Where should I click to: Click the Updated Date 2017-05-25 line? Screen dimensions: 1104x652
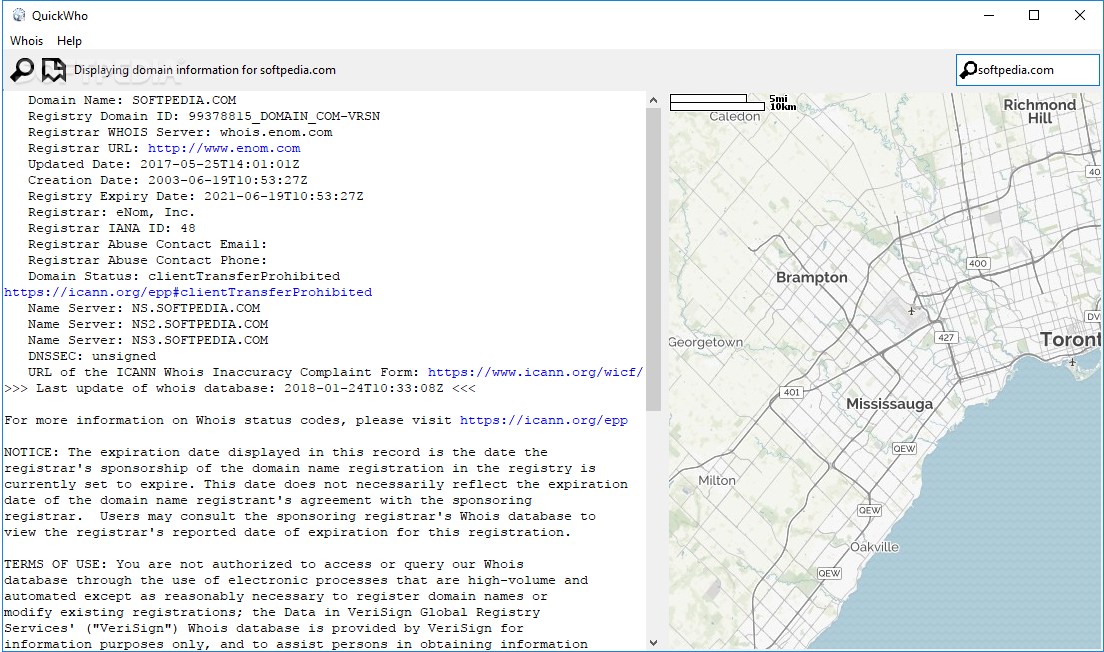[x=163, y=164]
